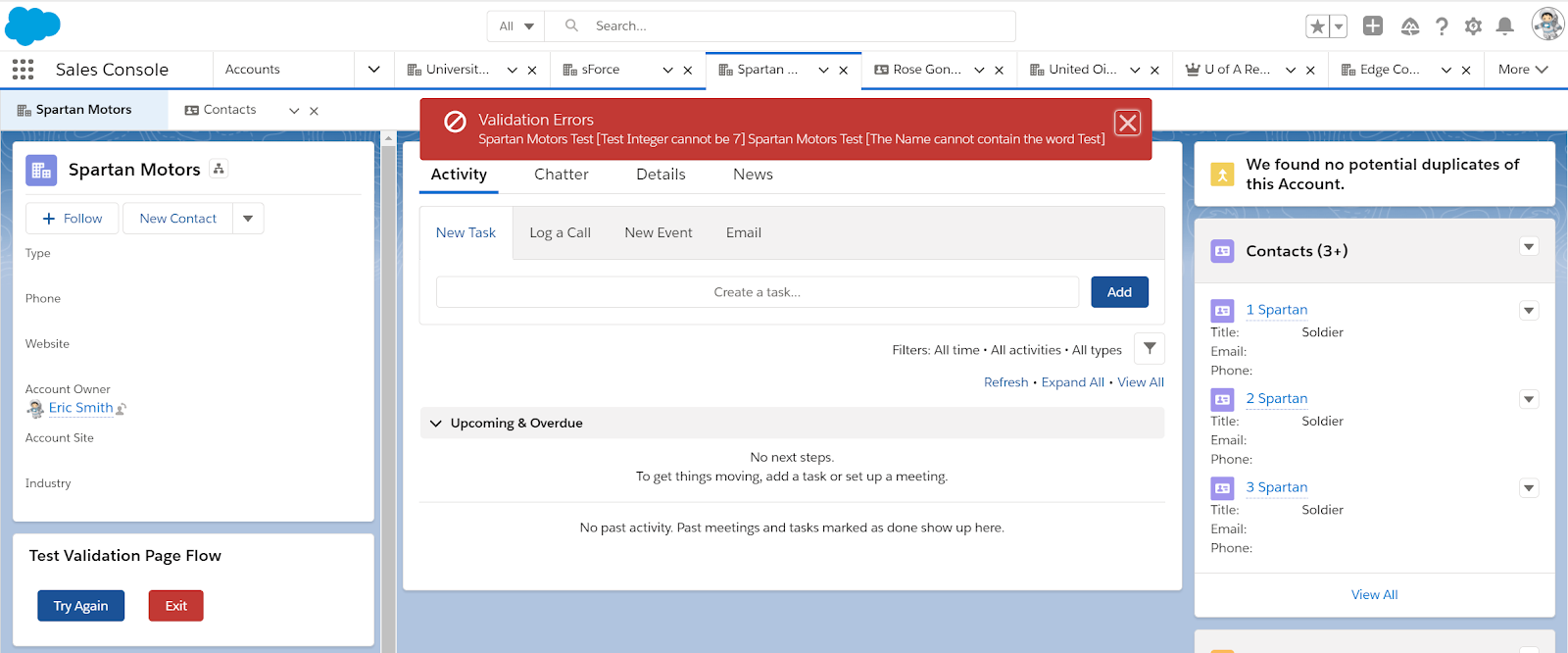Click the Refresh activities link
This screenshot has height=653, width=1568.
(1005, 382)
